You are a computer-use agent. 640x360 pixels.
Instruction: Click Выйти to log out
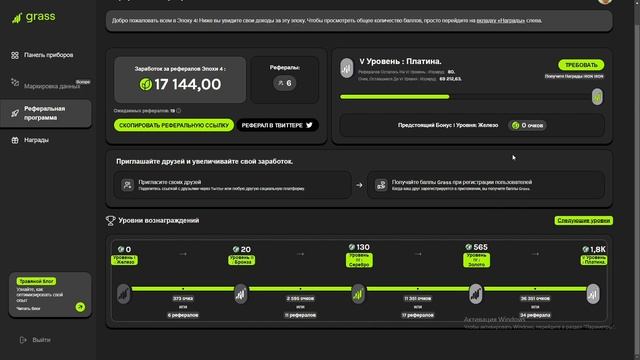pyautogui.click(x=42, y=340)
